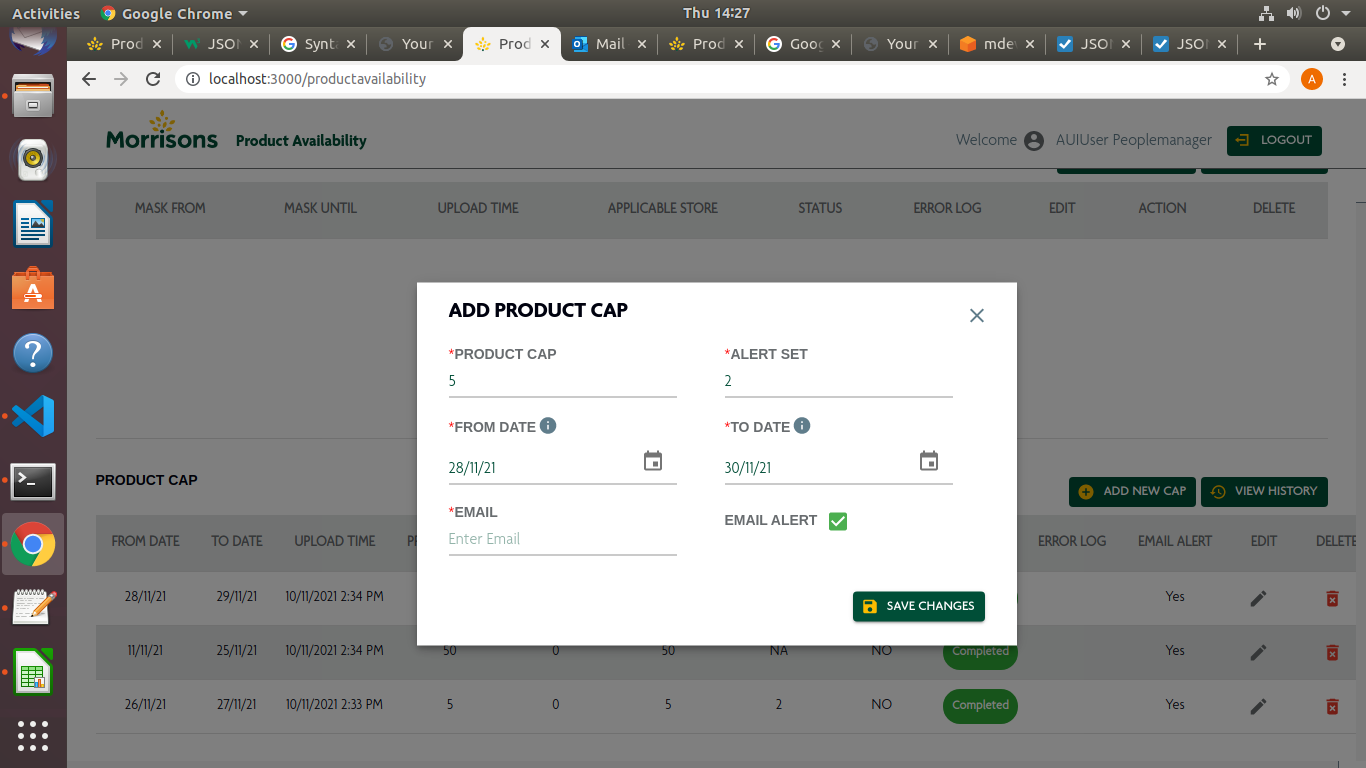Open the From Date calendar picker icon
Viewport: 1366px width, 768px height.
tap(653, 461)
